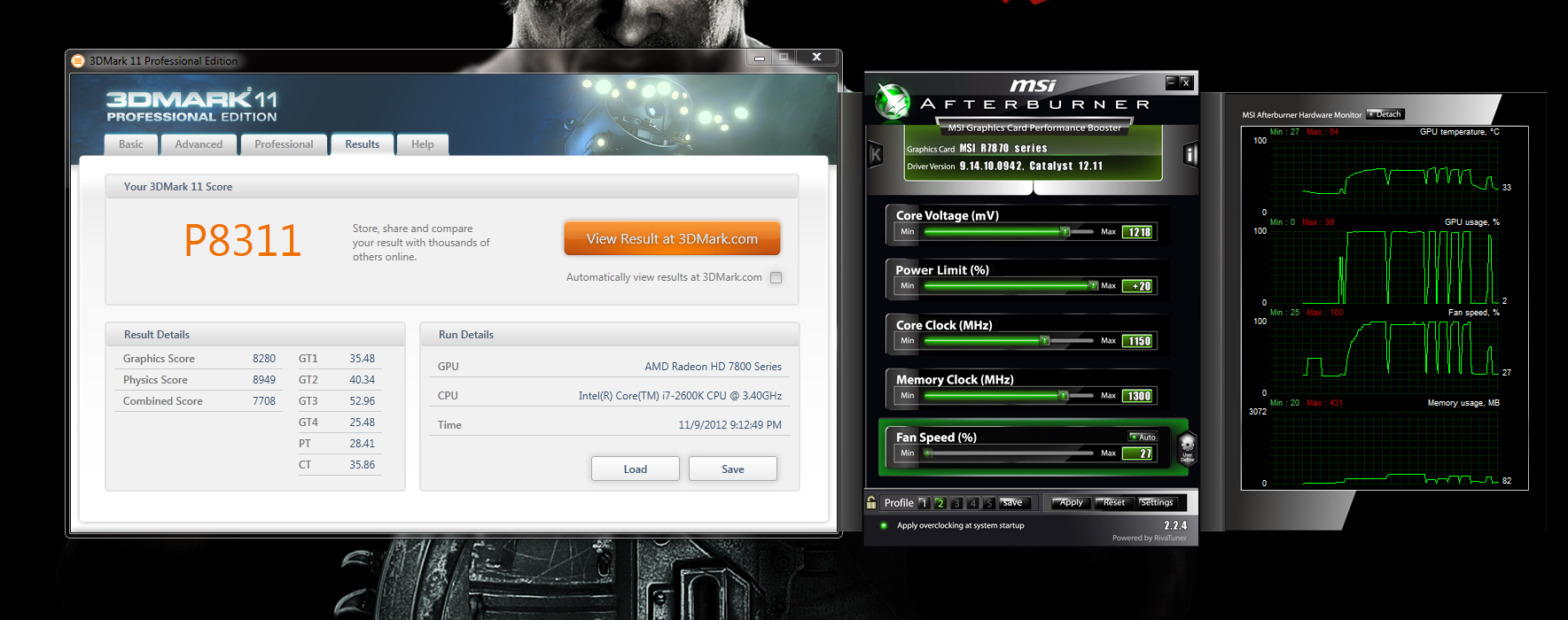
Task: Click the GT2 result 40.34
Action: [x=362, y=380]
